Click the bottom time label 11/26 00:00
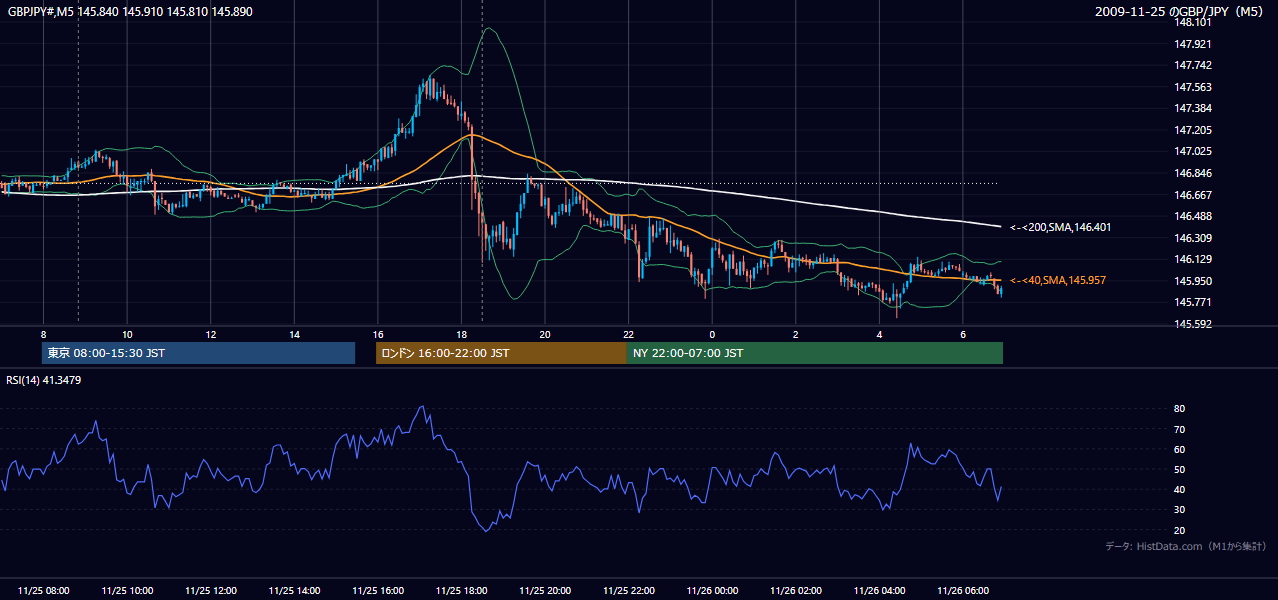Viewport: 1278px width, 600px height. 712,591
